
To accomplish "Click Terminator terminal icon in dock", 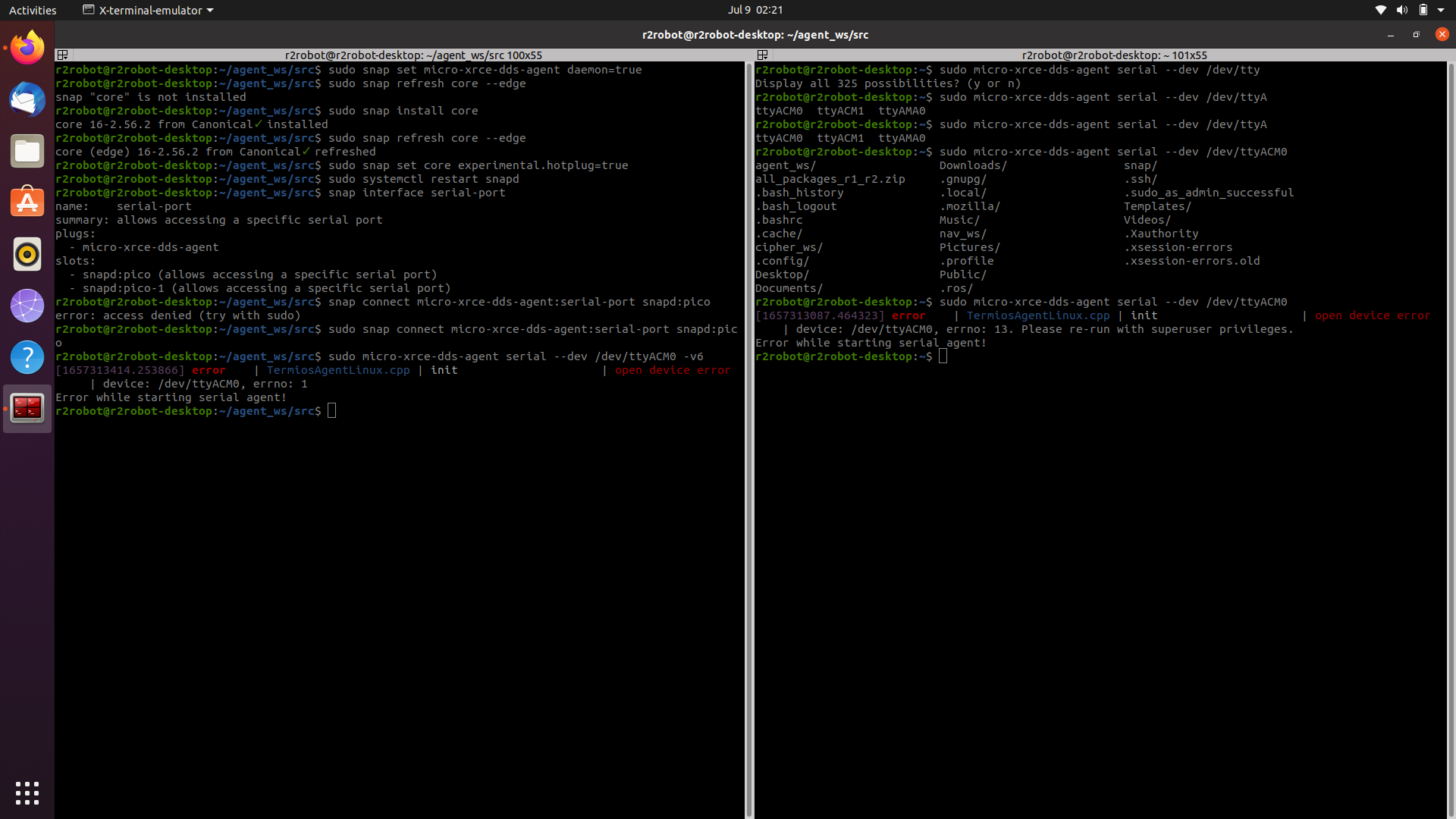I will 27,409.
